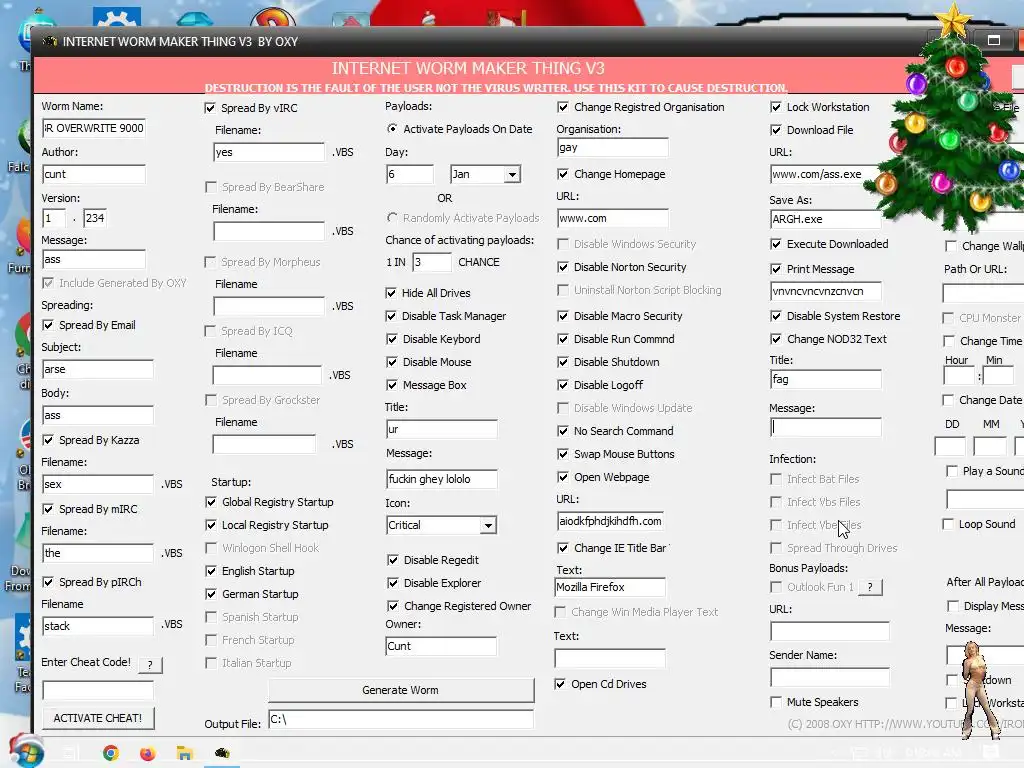The width and height of the screenshot is (1024, 768).
Task: Toggle Spread By Kazza checkbox
Action: pyautogui.click(x=48, y=440)
